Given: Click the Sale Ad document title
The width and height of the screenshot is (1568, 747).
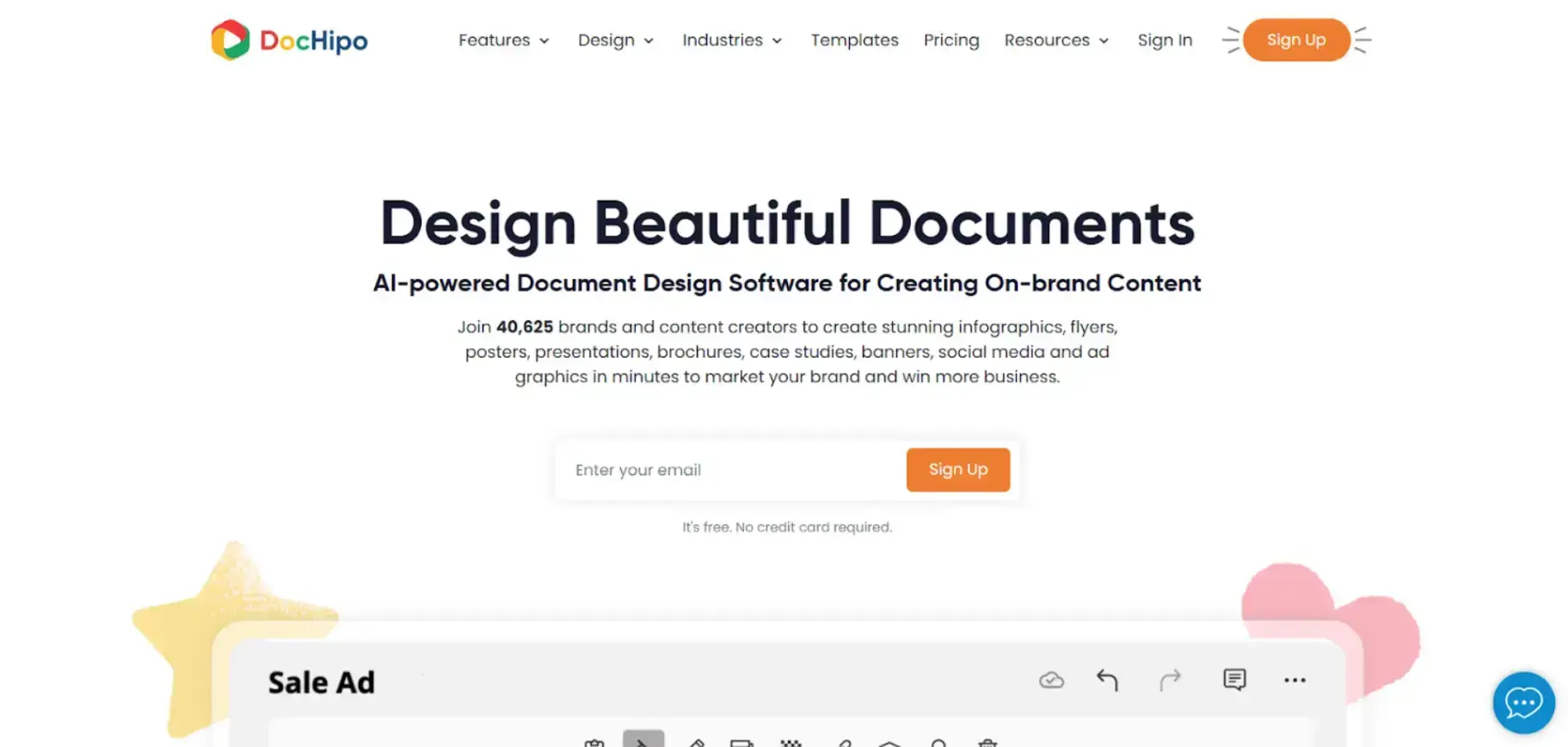Looking at the screenshot, I should (322, 682).
